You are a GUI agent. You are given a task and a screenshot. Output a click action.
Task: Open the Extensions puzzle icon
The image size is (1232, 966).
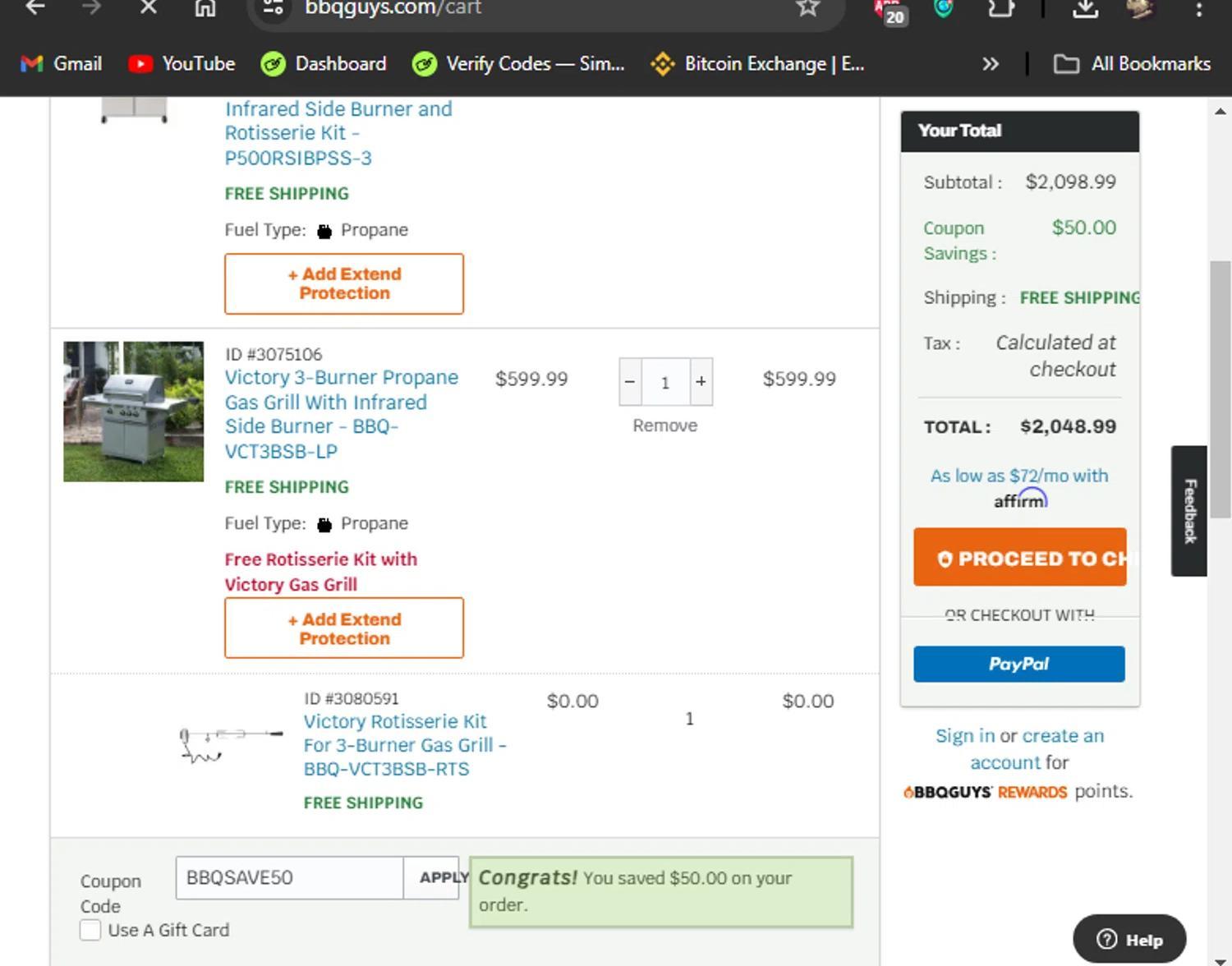pyautogui.click(x=1000, y=7)
